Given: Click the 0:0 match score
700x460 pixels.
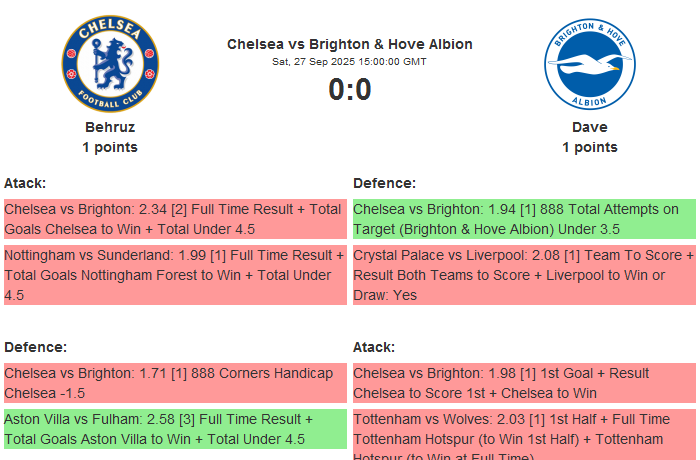Looking at the screenshot, I should pyautogui.click(x=350, y=90).
